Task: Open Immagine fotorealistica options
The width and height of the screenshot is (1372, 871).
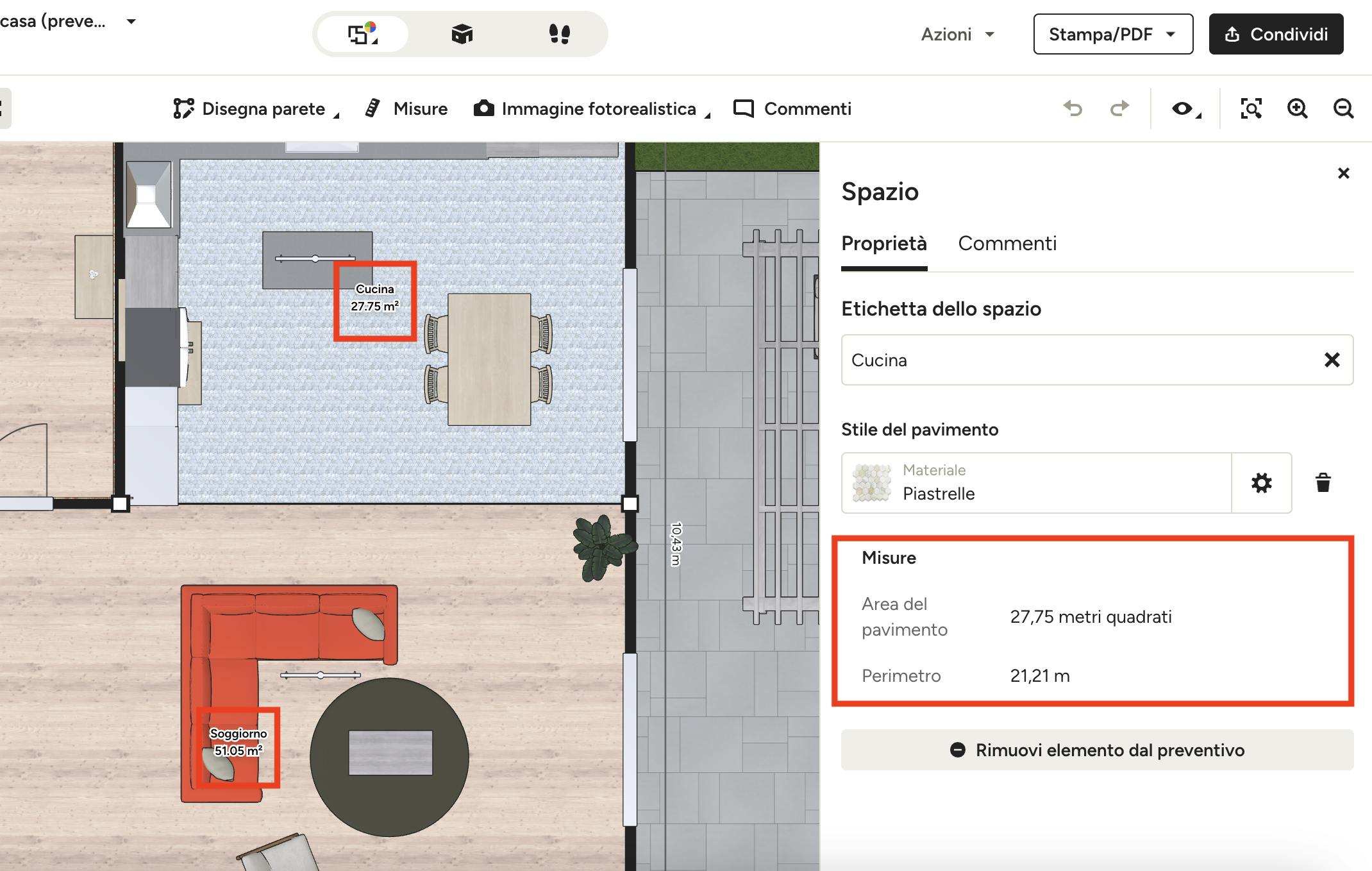Action: point(592,108)
